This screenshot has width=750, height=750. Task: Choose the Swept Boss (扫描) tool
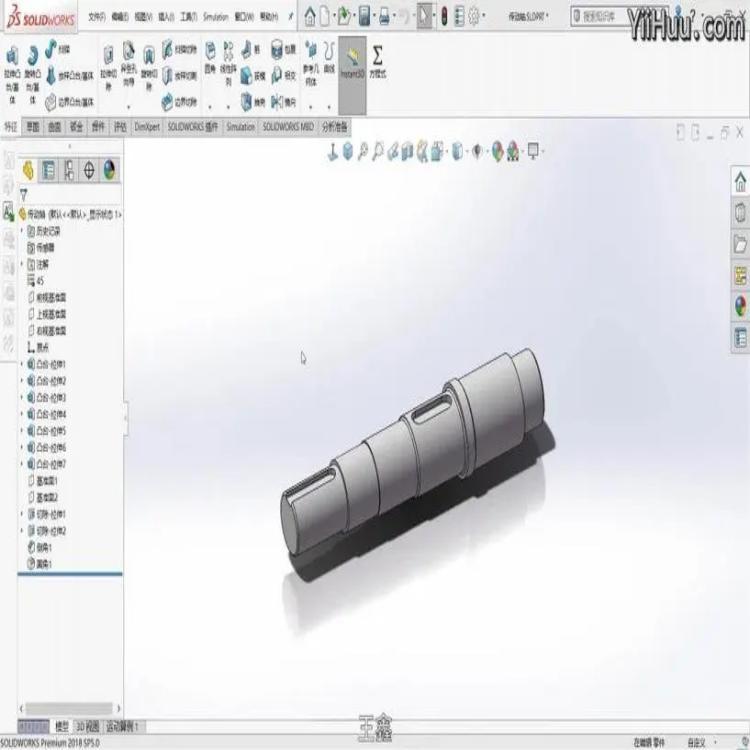(x=58, y=49)
